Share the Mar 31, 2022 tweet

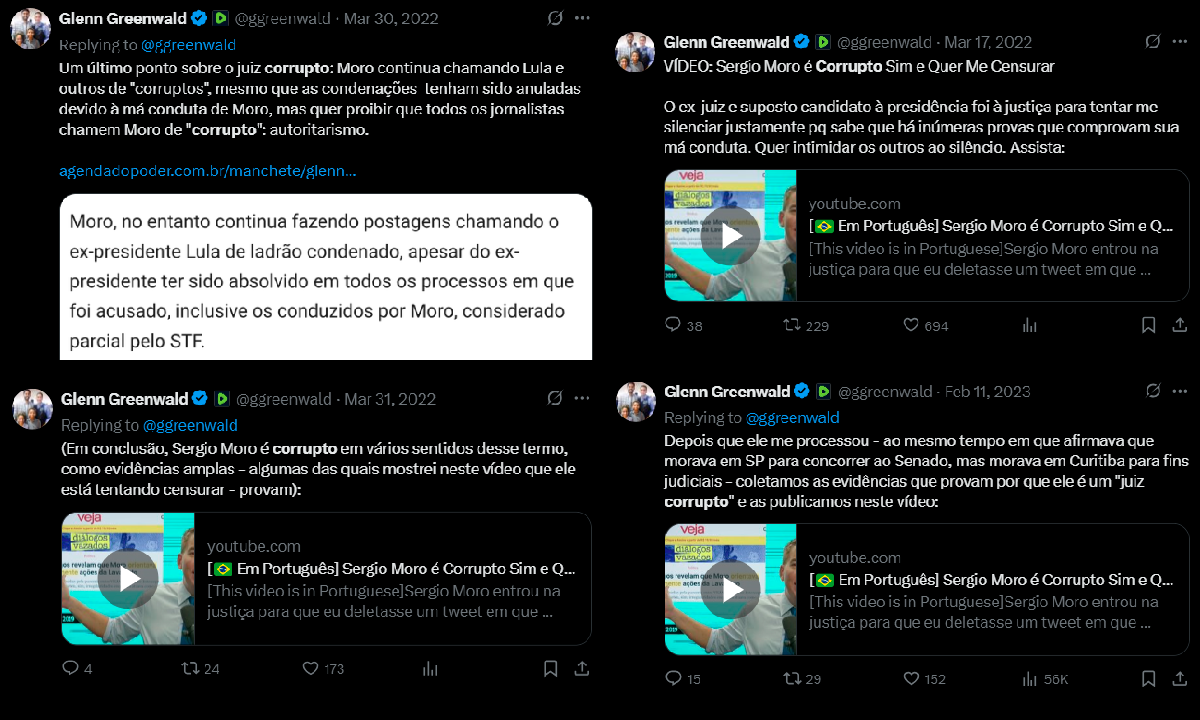[x=582, y=668]
